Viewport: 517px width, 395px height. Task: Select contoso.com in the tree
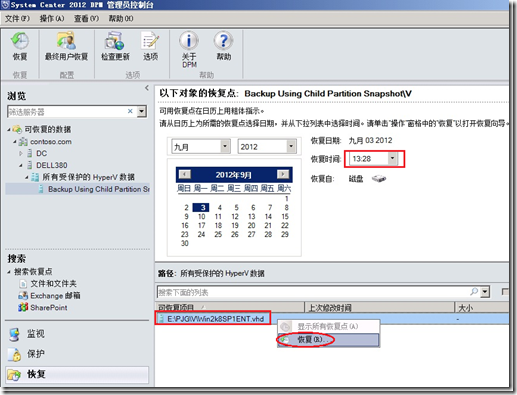click(51, 142)
